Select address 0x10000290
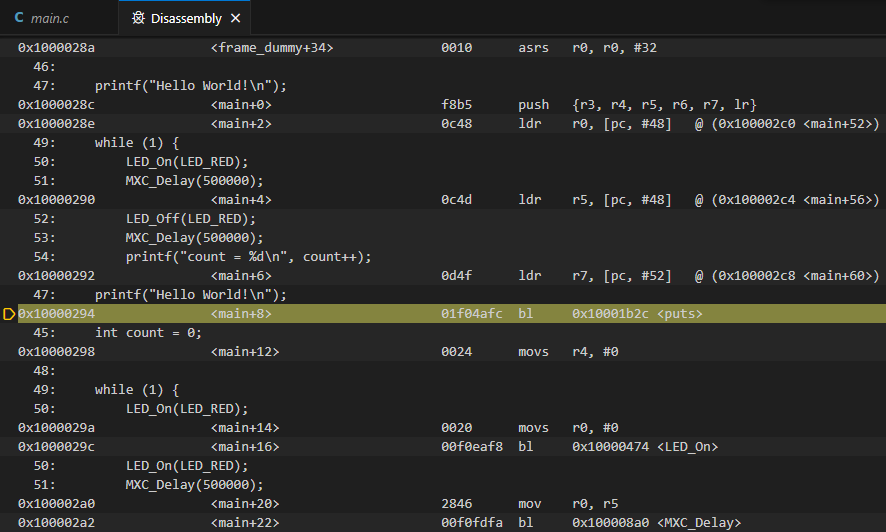The width and height of the screenshot is (886, 532). click(57, 199)
